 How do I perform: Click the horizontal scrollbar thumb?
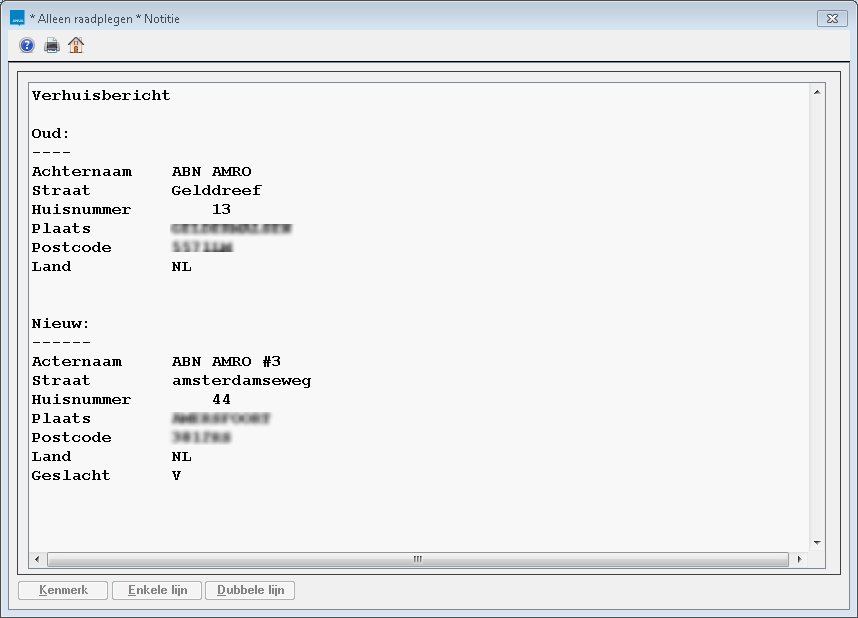pos(417,560)
